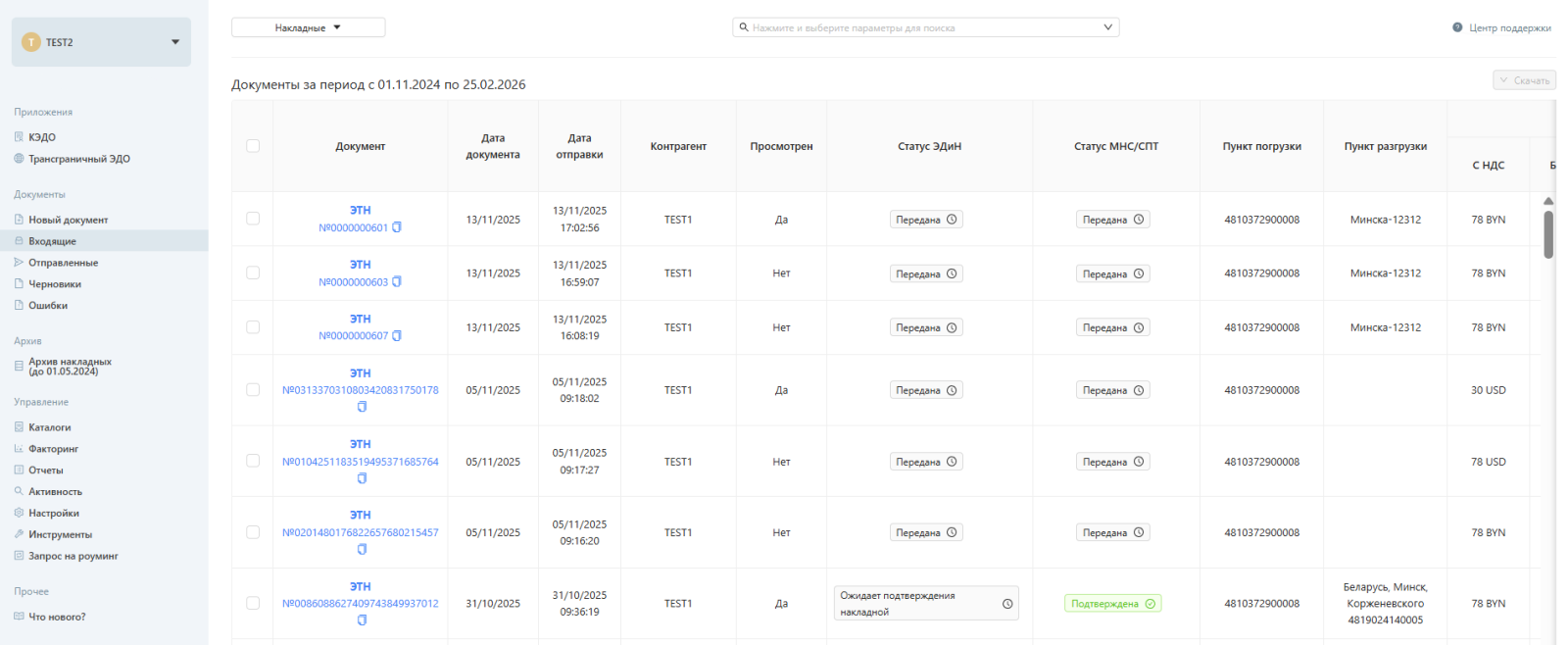
Task: Click the search magnifier icon
Action: (x=744, y=27)
